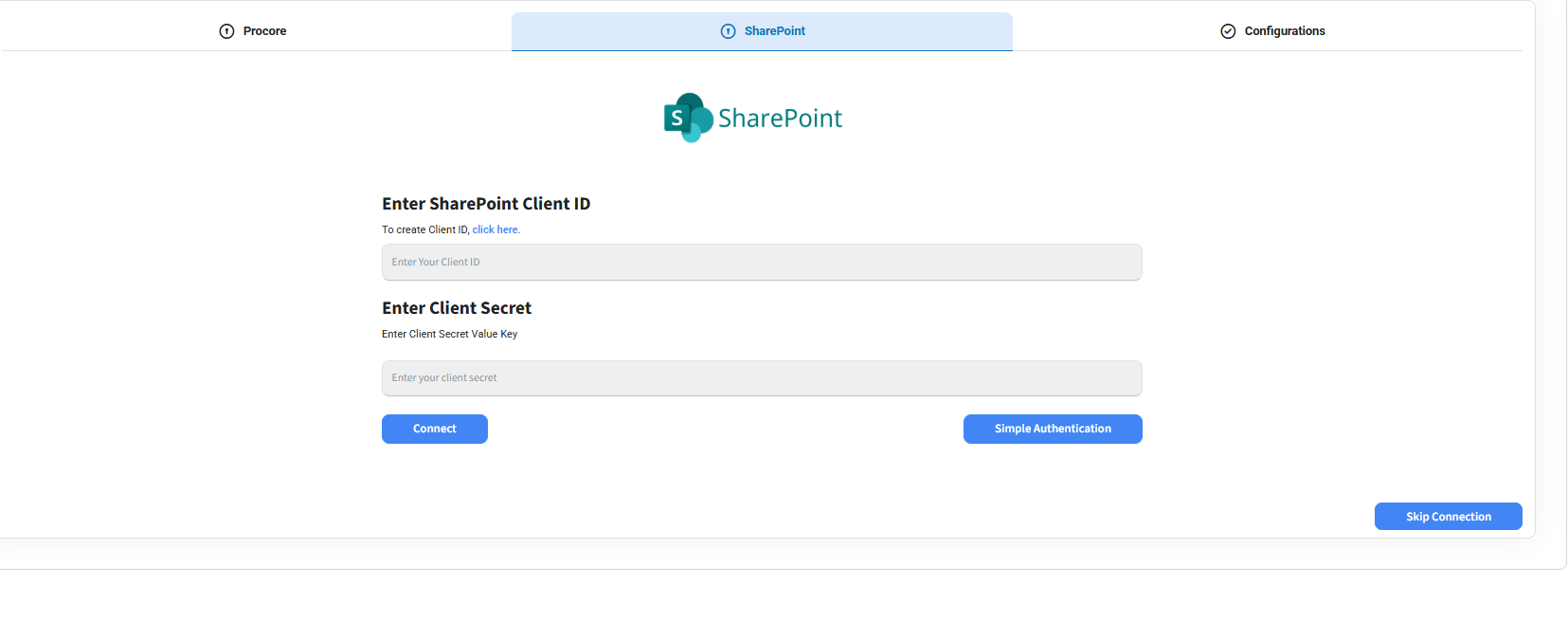Screen dimensions: 1568x622
Task: Click the SharePoint wordmark beside the logo
Action: [780, 119]
